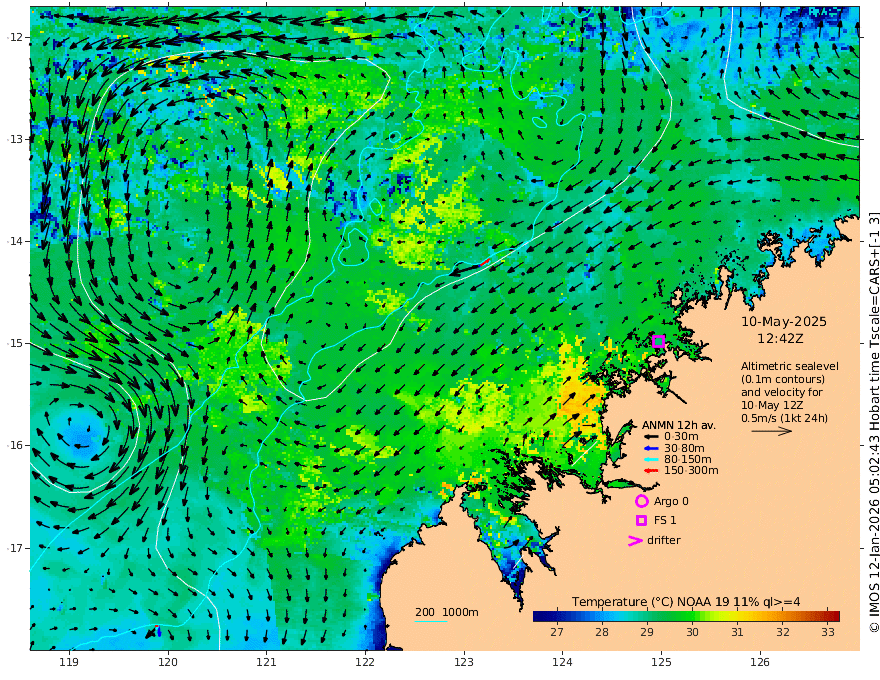880x680 pixels.
Task: Click the vertical IMOS copyright timestamp text
Action: click(873, 422)
